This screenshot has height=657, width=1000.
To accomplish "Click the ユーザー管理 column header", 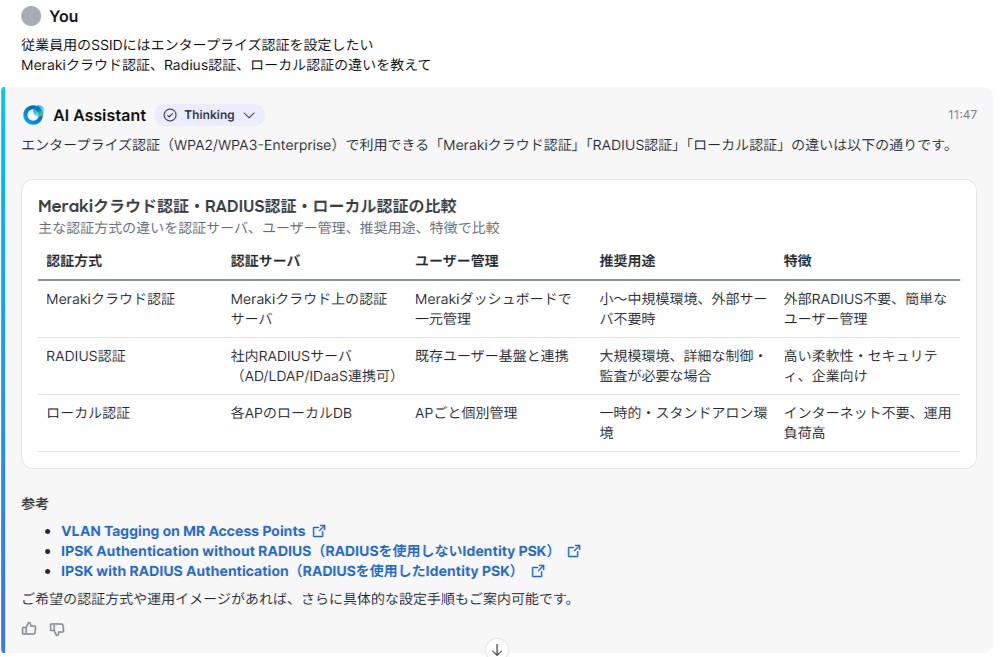I will click(x=456, y=261).
